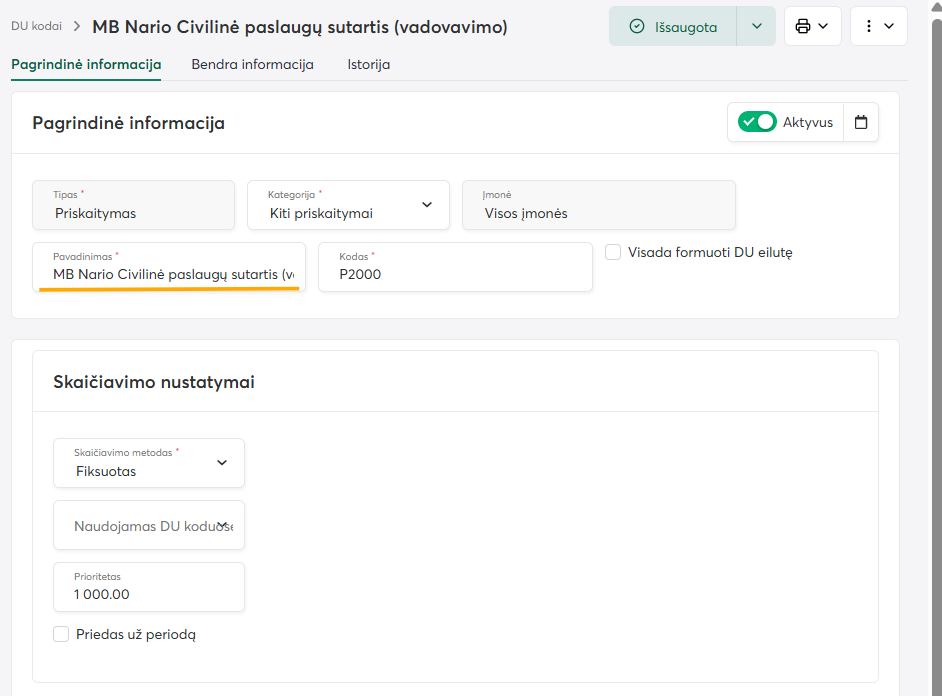Click the calendar icon next to Aktyvus
Screen dimensions: 942x696
click(861, 123)
